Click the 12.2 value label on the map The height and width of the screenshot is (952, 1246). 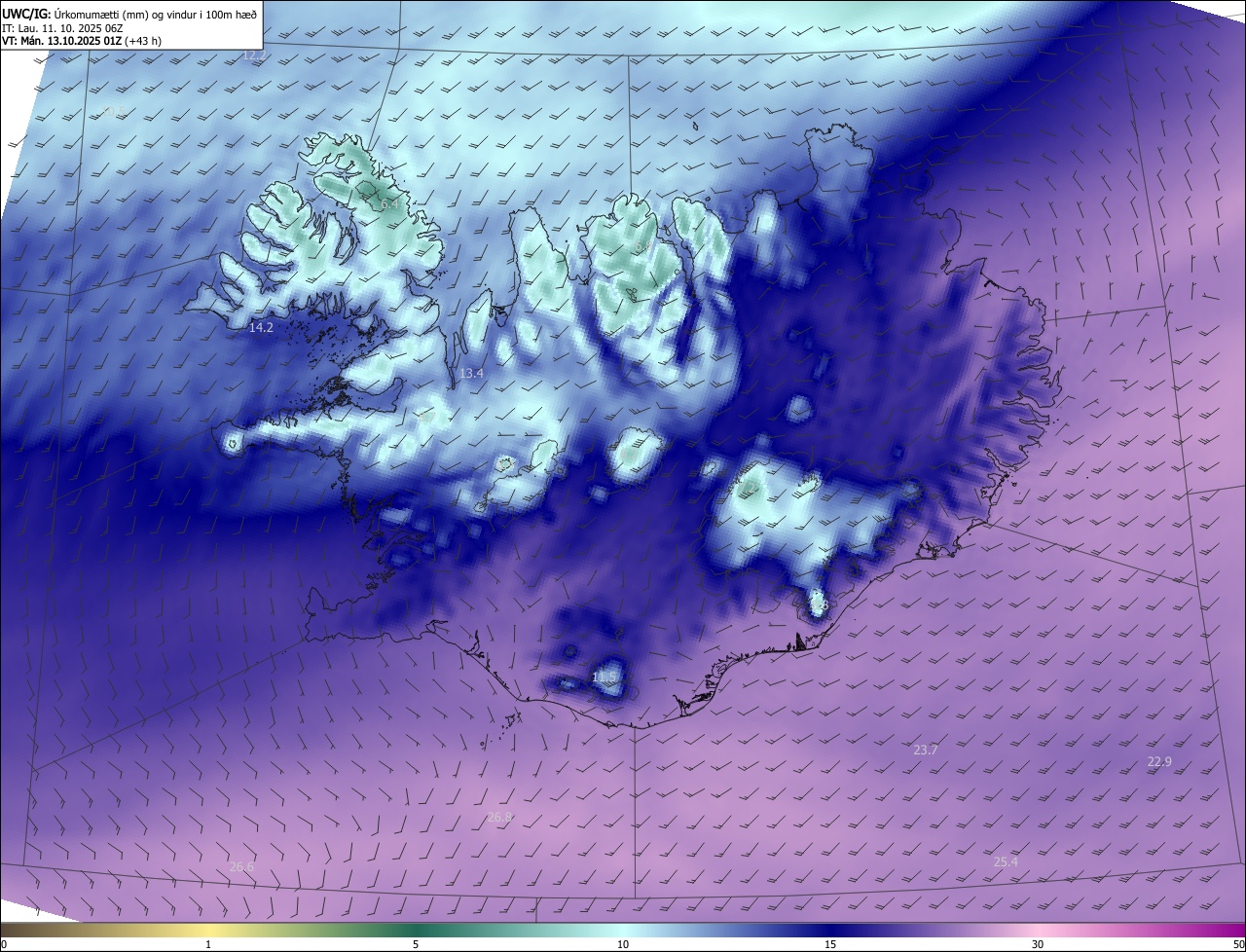pyautogui.click(x=253, y=55)
